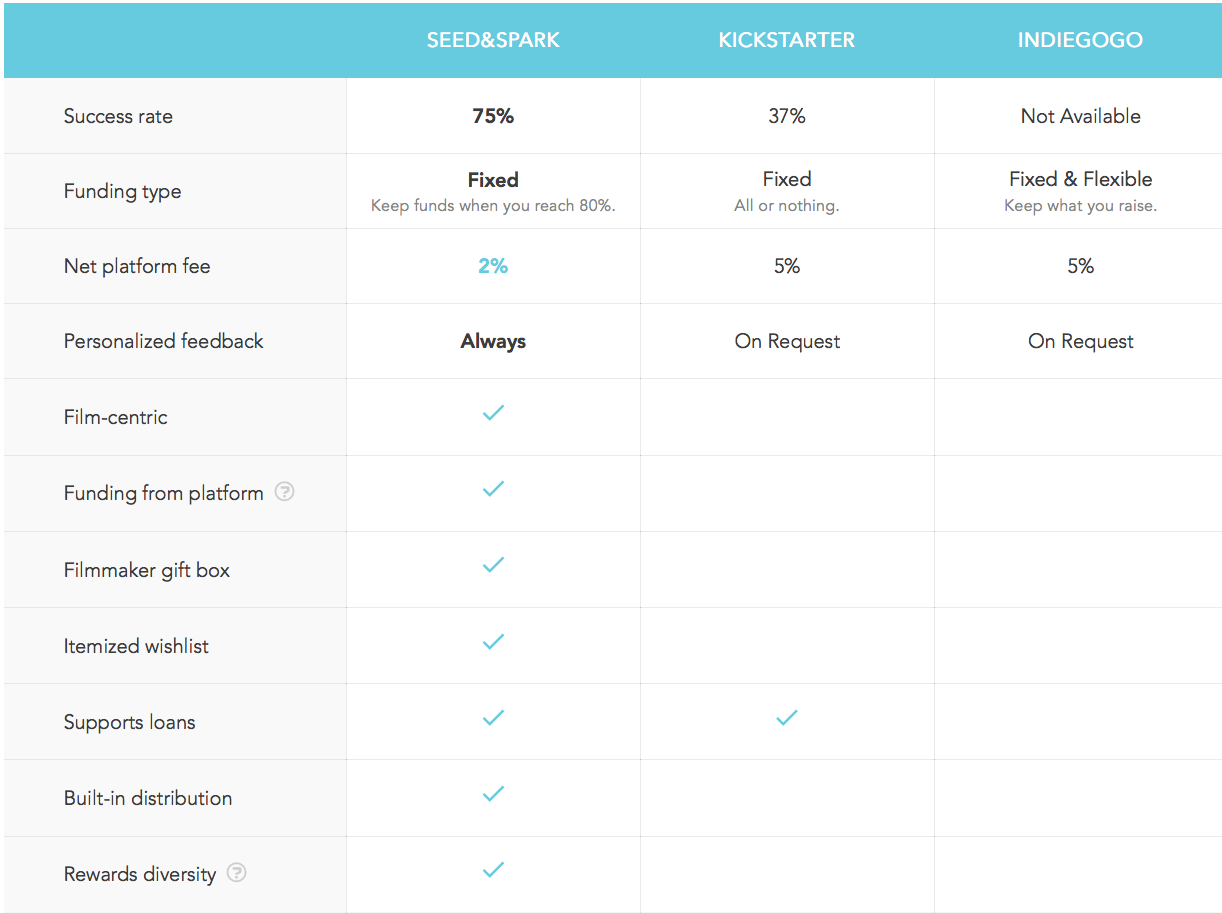The width and height of the screenshot is (1222, 913).
Task: Click the Net platform fee row label
Action: pos(137,266)
